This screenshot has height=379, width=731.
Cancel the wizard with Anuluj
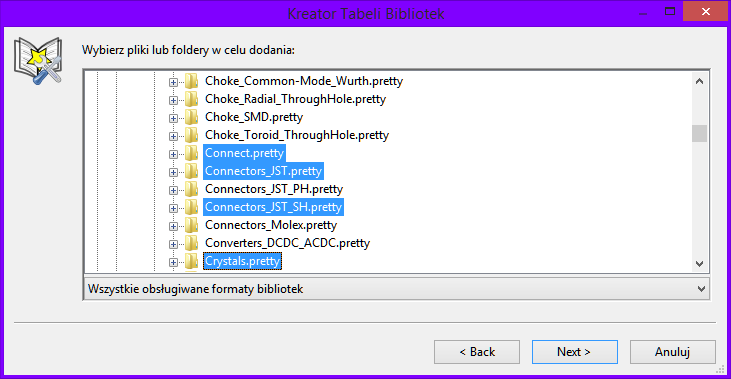click(673, 352)
